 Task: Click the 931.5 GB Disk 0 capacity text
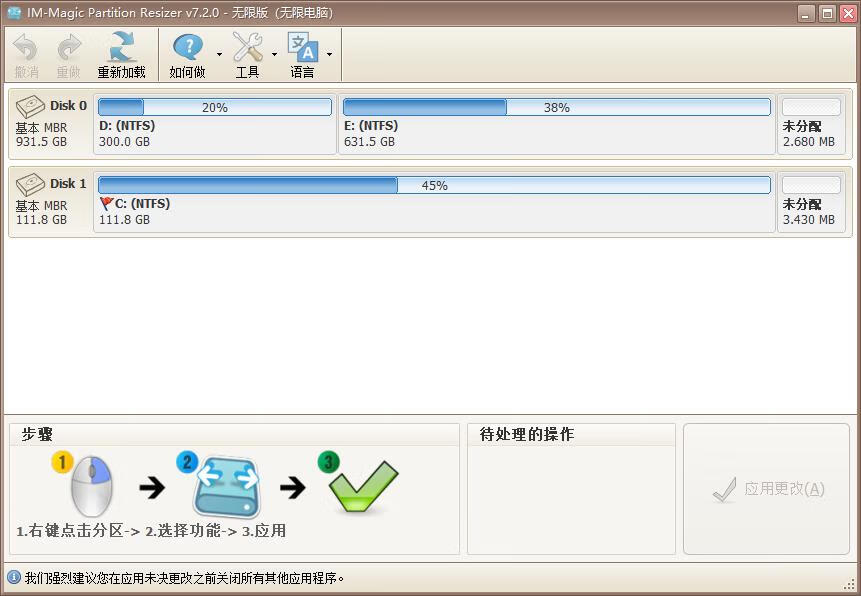tap(41, 142)
